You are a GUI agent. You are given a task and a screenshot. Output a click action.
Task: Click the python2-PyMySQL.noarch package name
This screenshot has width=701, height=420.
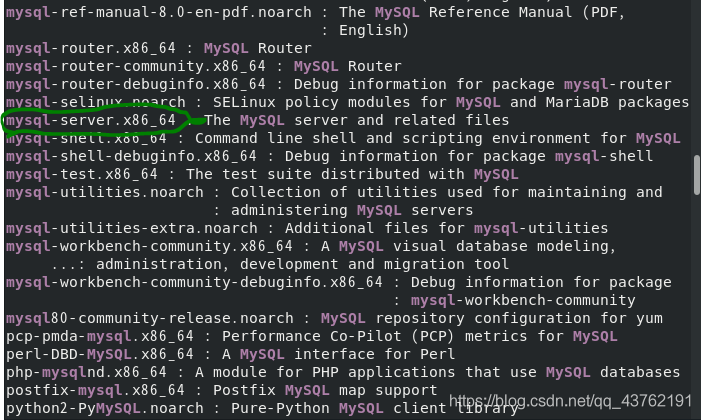105,408
